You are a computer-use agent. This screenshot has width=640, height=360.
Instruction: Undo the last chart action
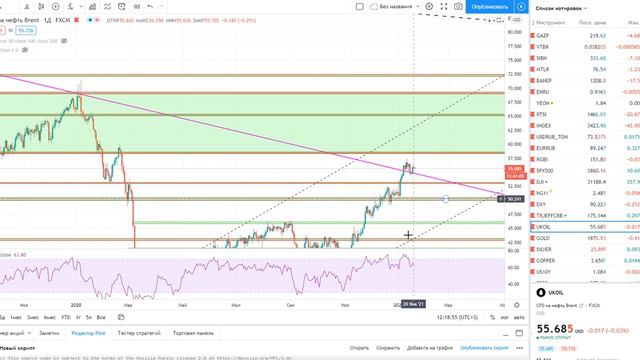tap(150, 7)
